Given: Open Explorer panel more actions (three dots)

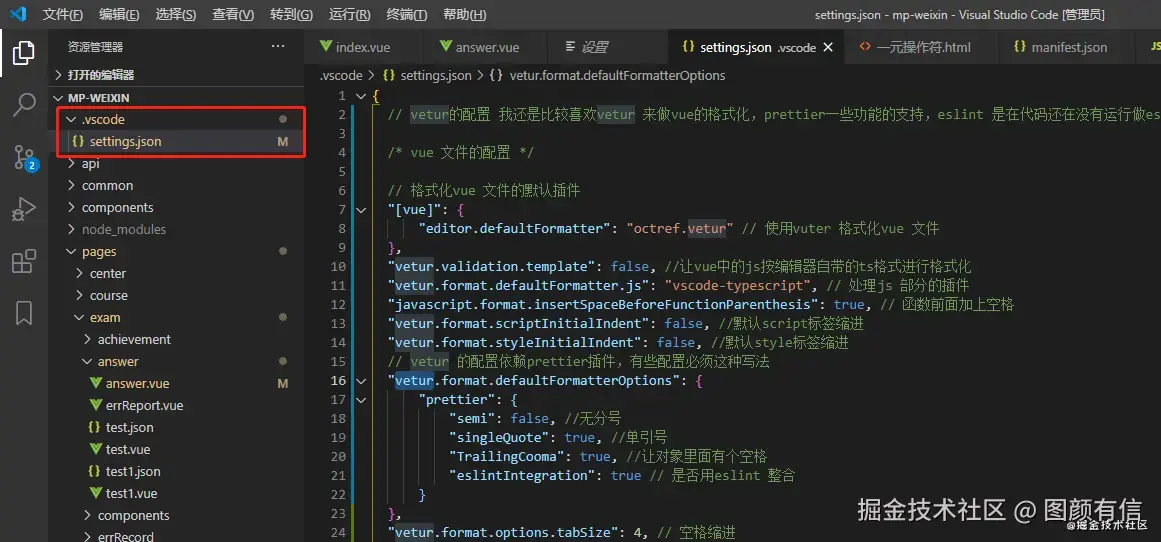Looking at the screenshot, I should (278, 47).
